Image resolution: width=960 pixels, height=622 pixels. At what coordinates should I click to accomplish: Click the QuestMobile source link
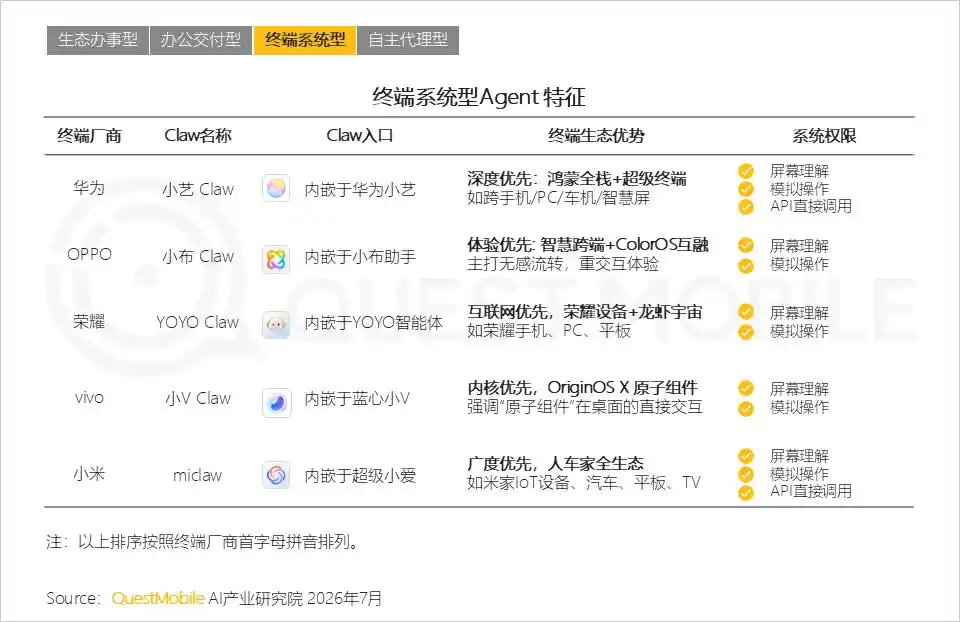click(x=158, y=598)
